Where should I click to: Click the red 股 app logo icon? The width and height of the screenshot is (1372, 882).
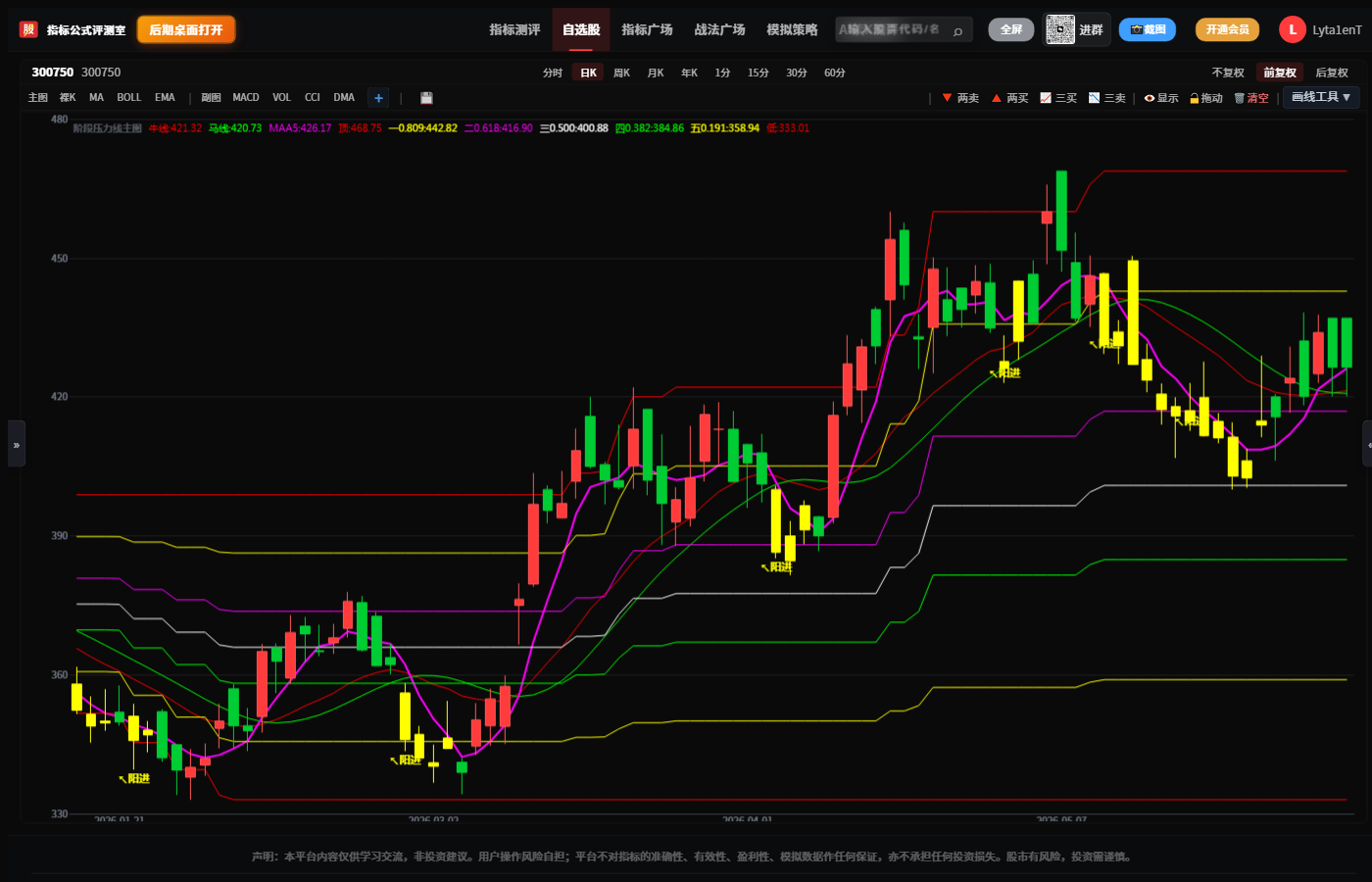coord(28,29)
